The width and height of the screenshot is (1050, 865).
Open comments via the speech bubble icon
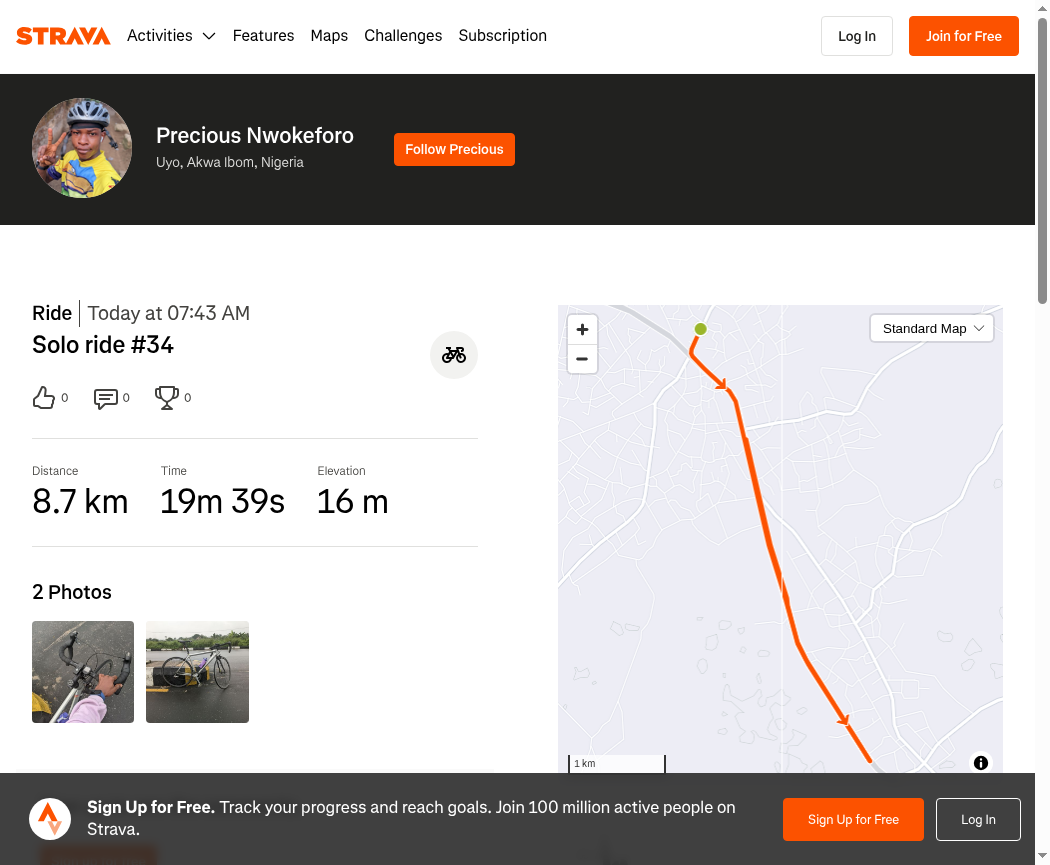click(106, 398)
